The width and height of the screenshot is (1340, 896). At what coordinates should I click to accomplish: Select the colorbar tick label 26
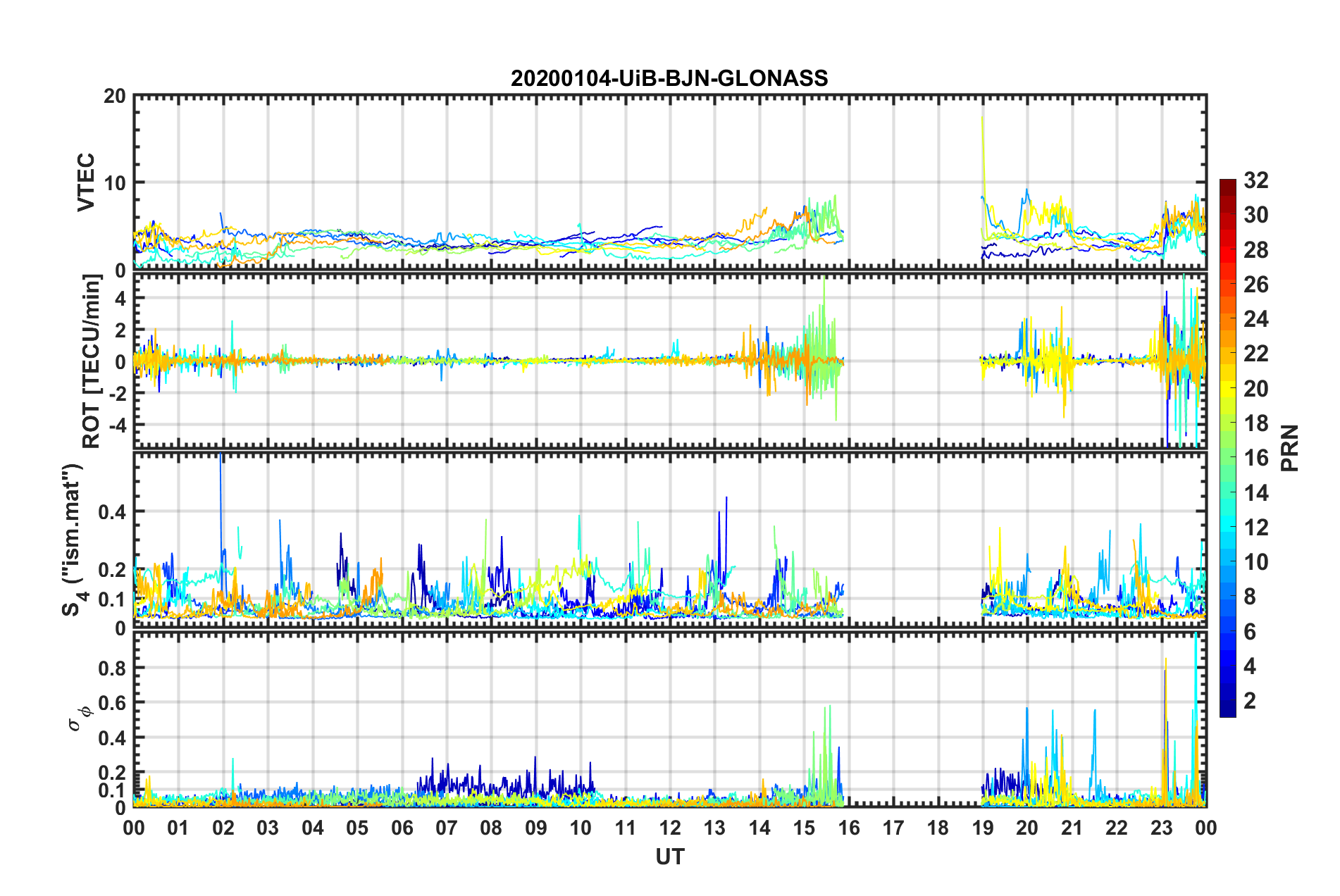tap(1255, 285)
